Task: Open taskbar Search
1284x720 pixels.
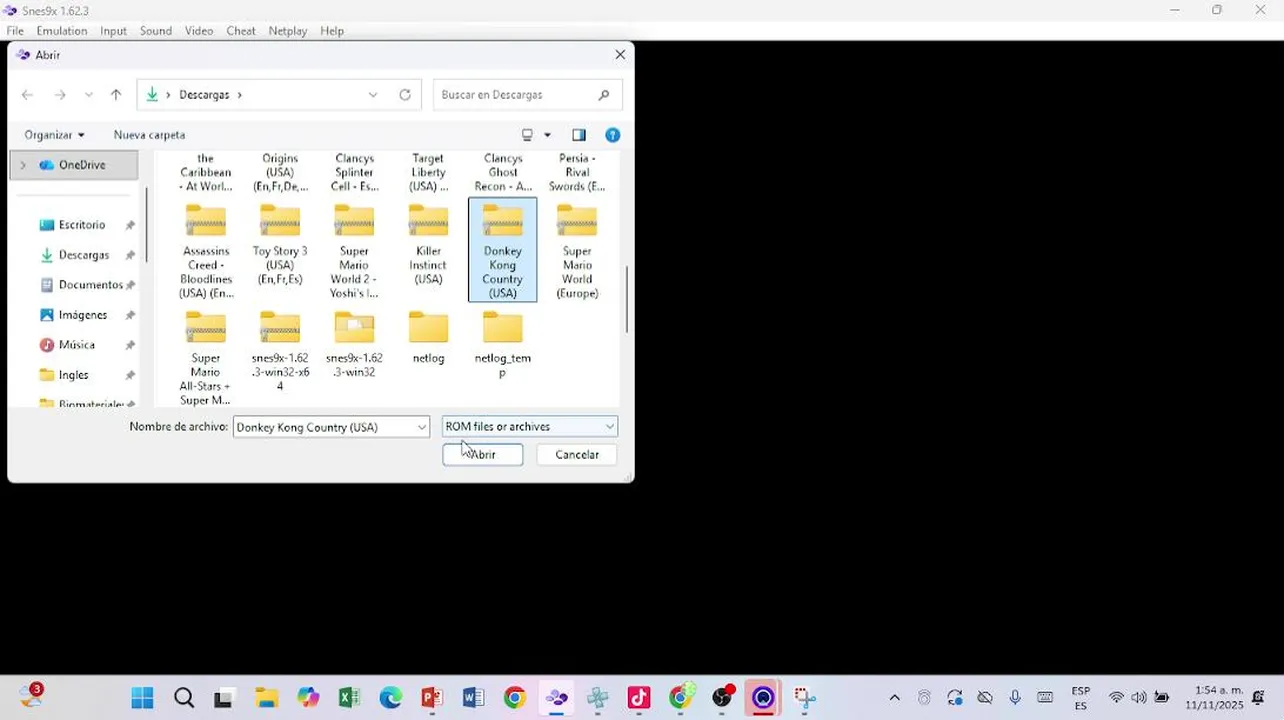Action: pyautogui.click(x=184, y=698)
